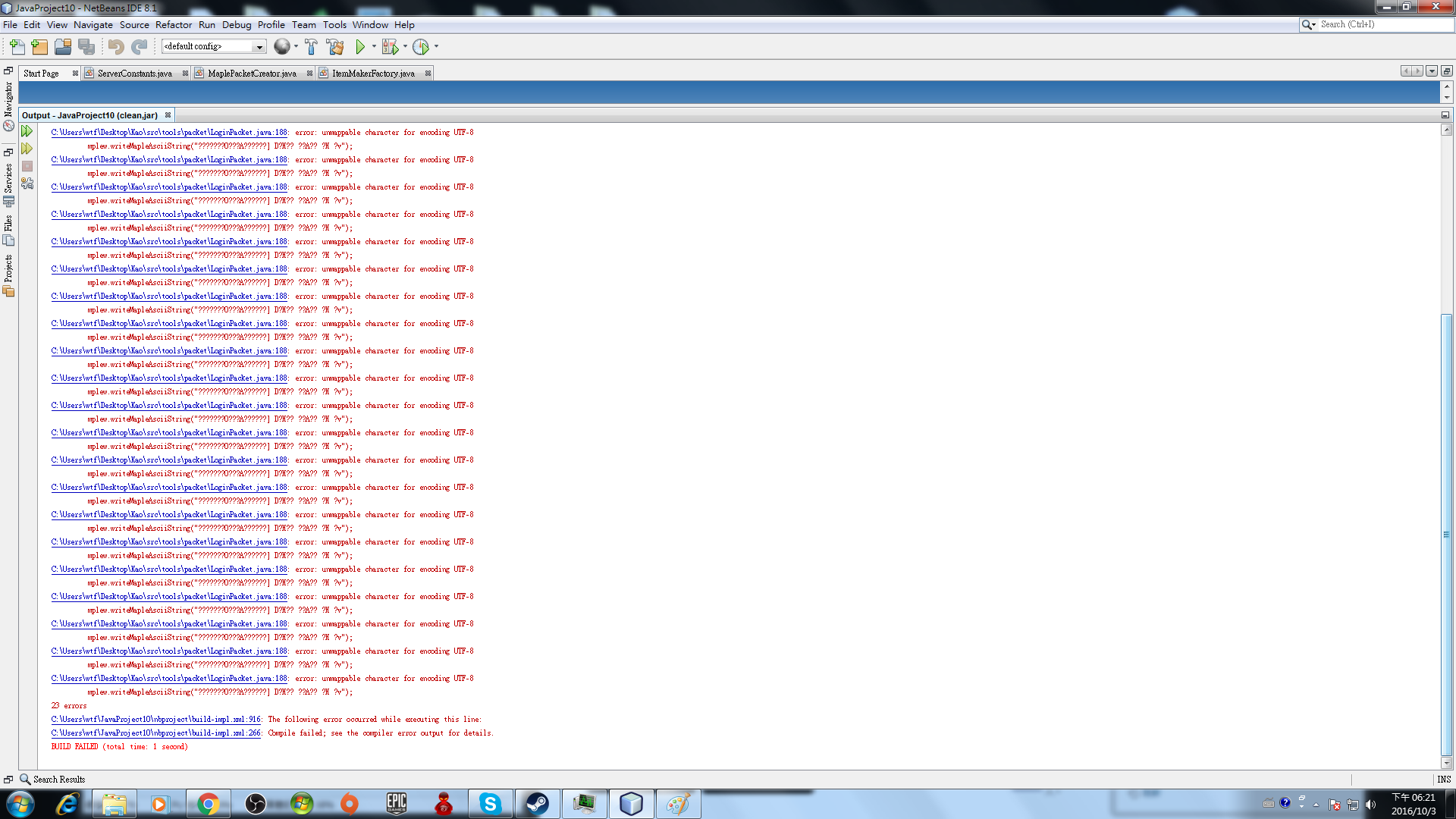Open Output Options wrench icon

[x=27, y=184]
